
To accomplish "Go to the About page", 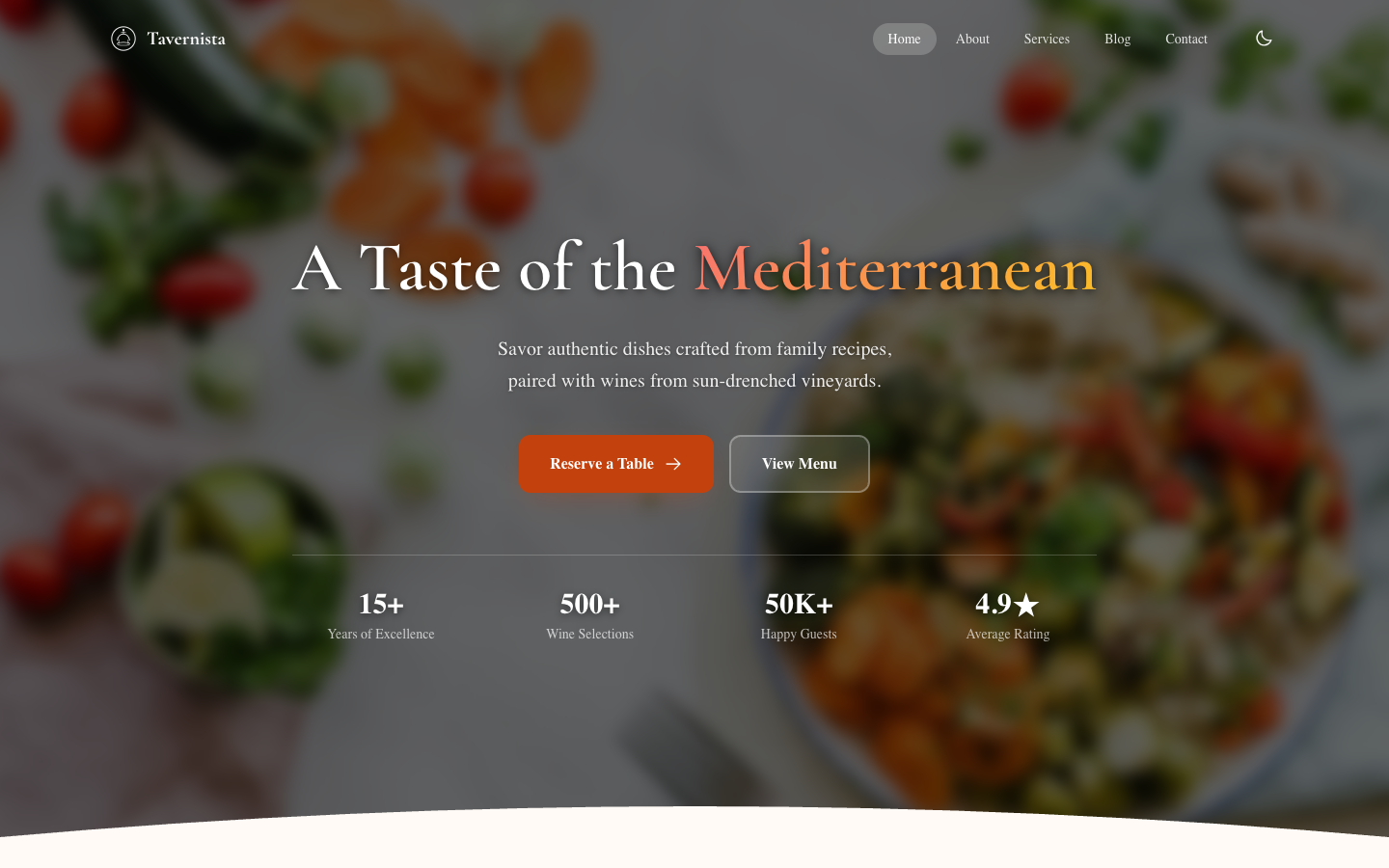I will pyautogui.click(x=972, y=39).
